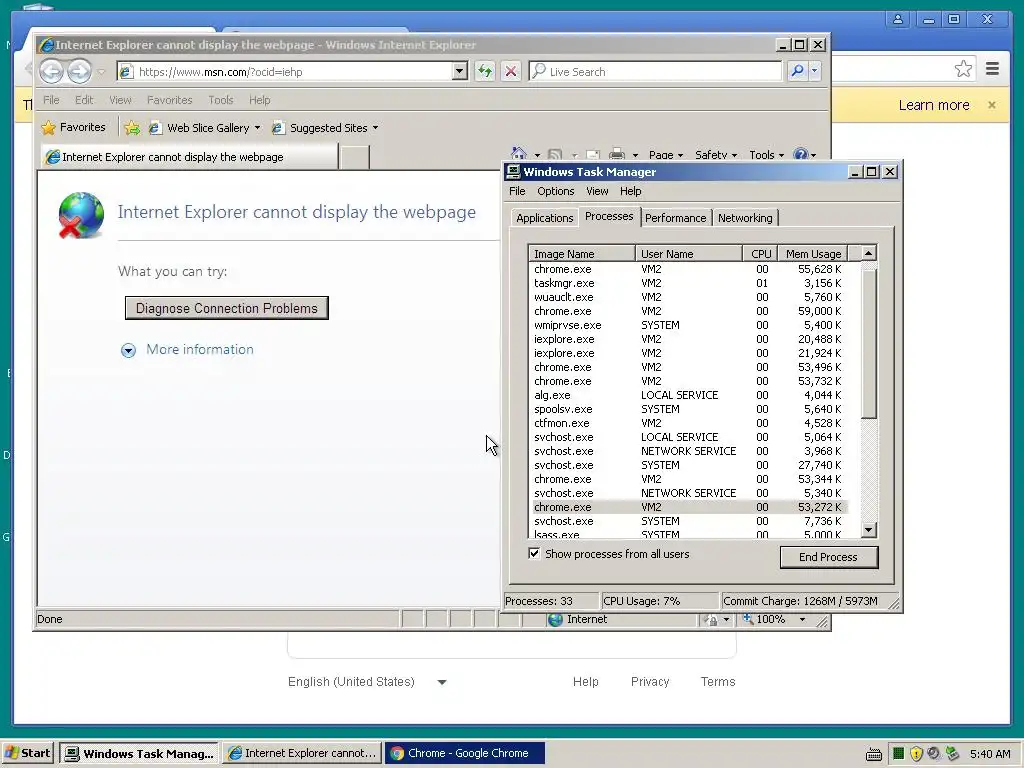Select the spoolsv.exe process row
The height and width of the screenshot is (768, 1024).
688,409
